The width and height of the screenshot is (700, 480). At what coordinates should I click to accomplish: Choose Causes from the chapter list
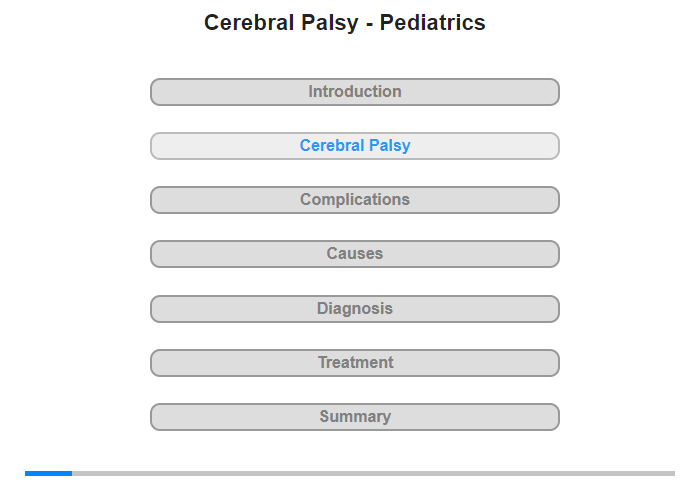tap(355, 254)
